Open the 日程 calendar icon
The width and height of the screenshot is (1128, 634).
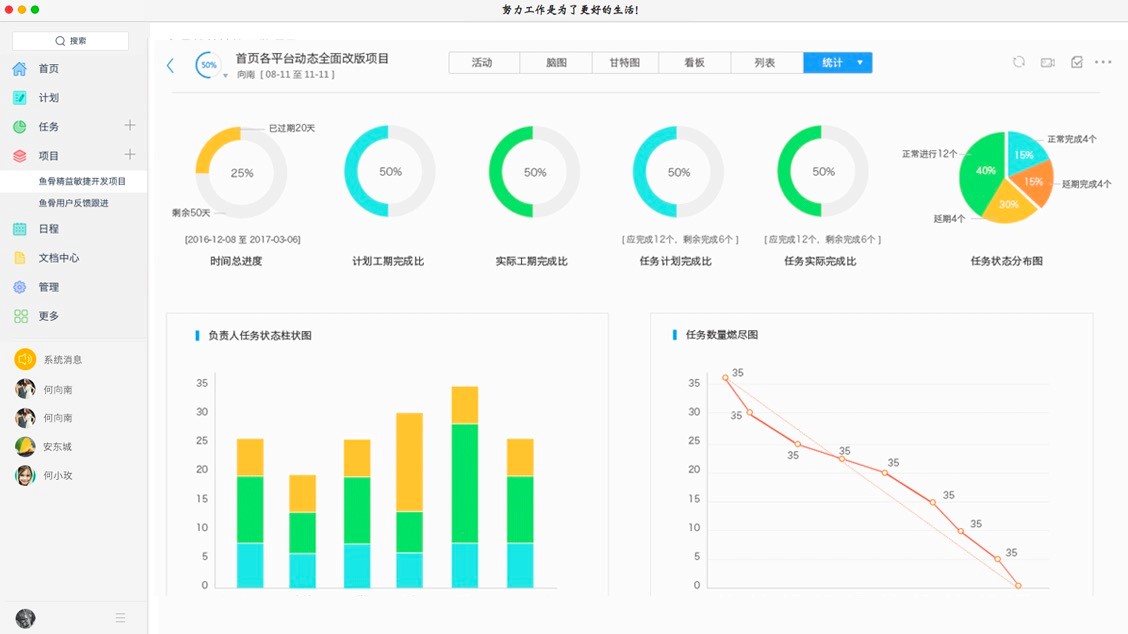pyautogui.click(x=19, y=229)
